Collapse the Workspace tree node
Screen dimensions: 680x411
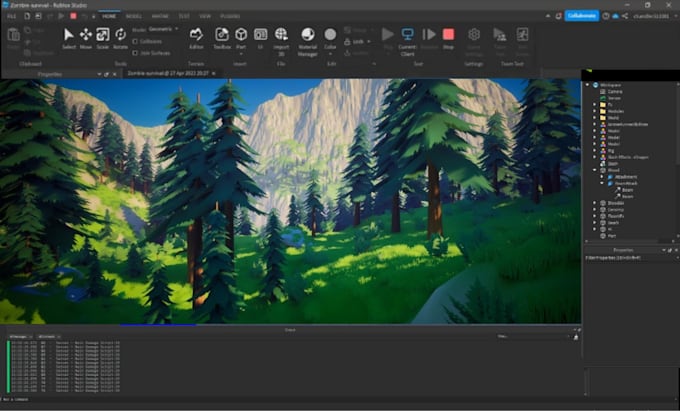tap(588, 85)
